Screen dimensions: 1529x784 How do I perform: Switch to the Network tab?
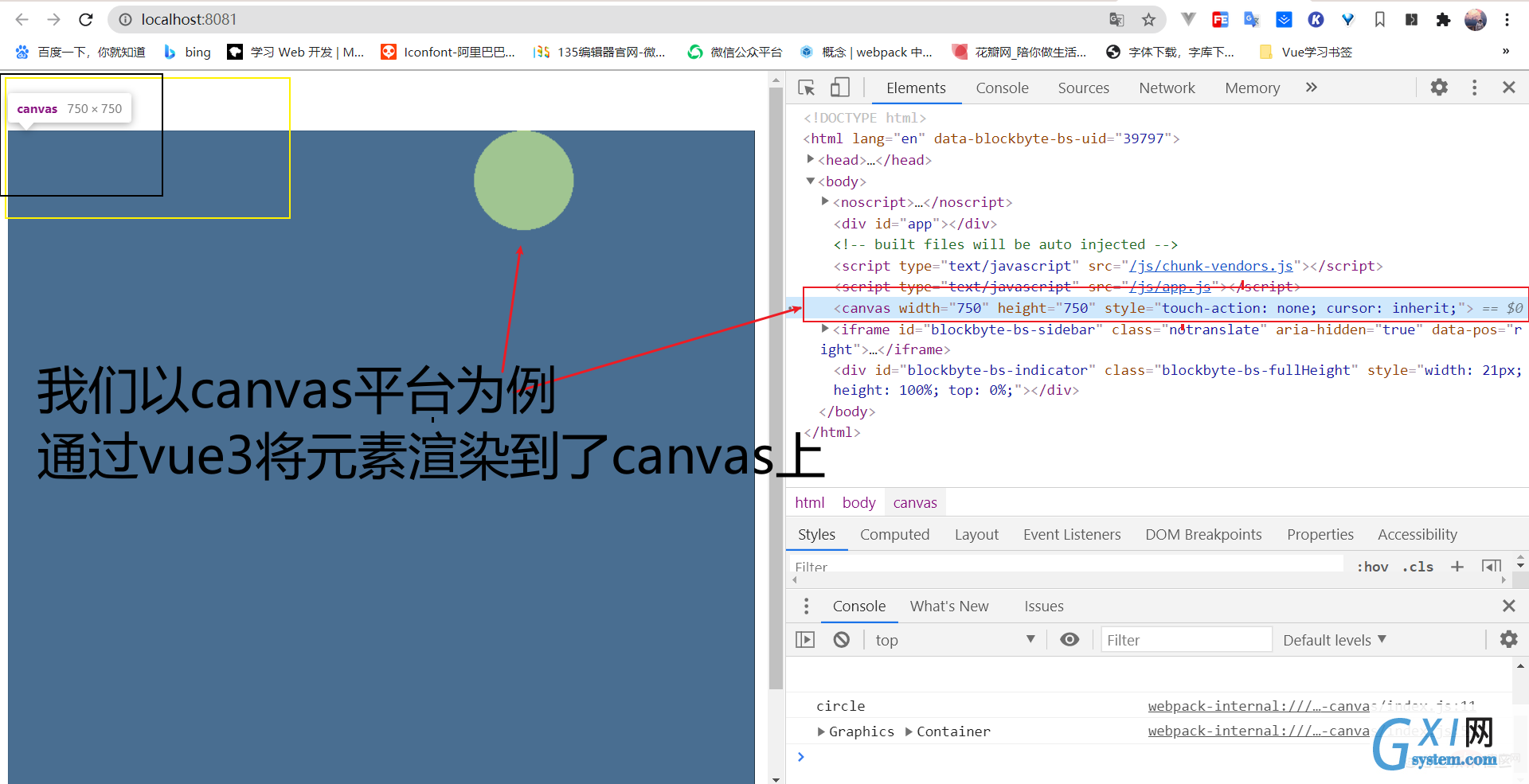[x=1167, y=88]
